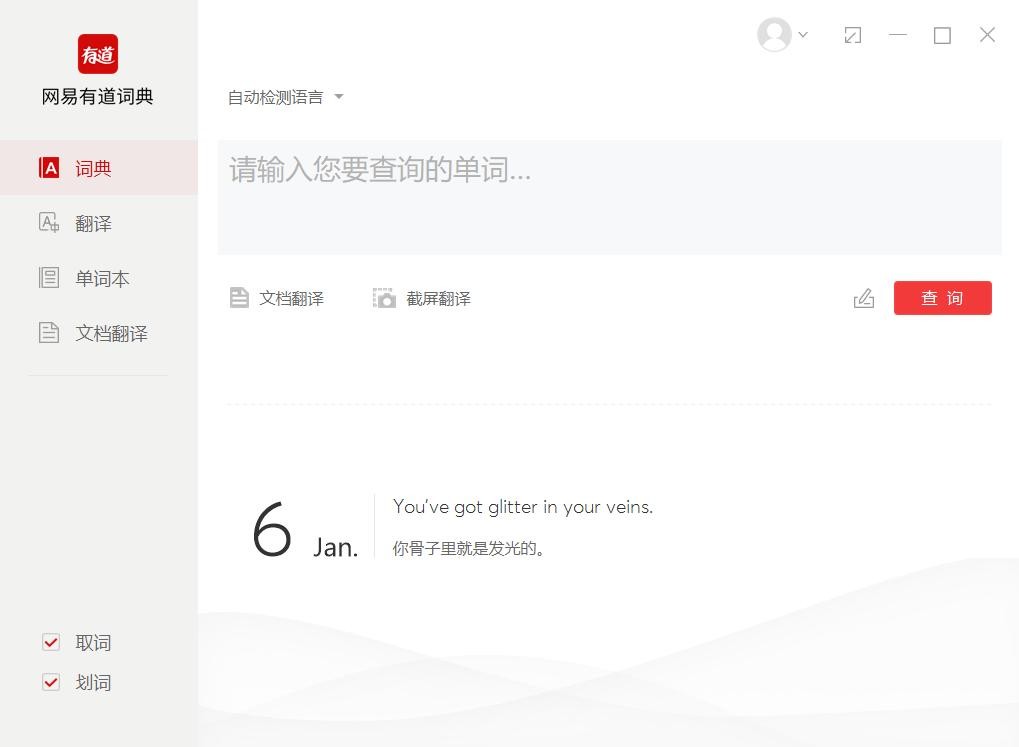Click the translation 你骨子里就是发光的。
Image resolution: width=1019 pixels, height=747 pixels.
pyautogui.click(x=468, y=548)
